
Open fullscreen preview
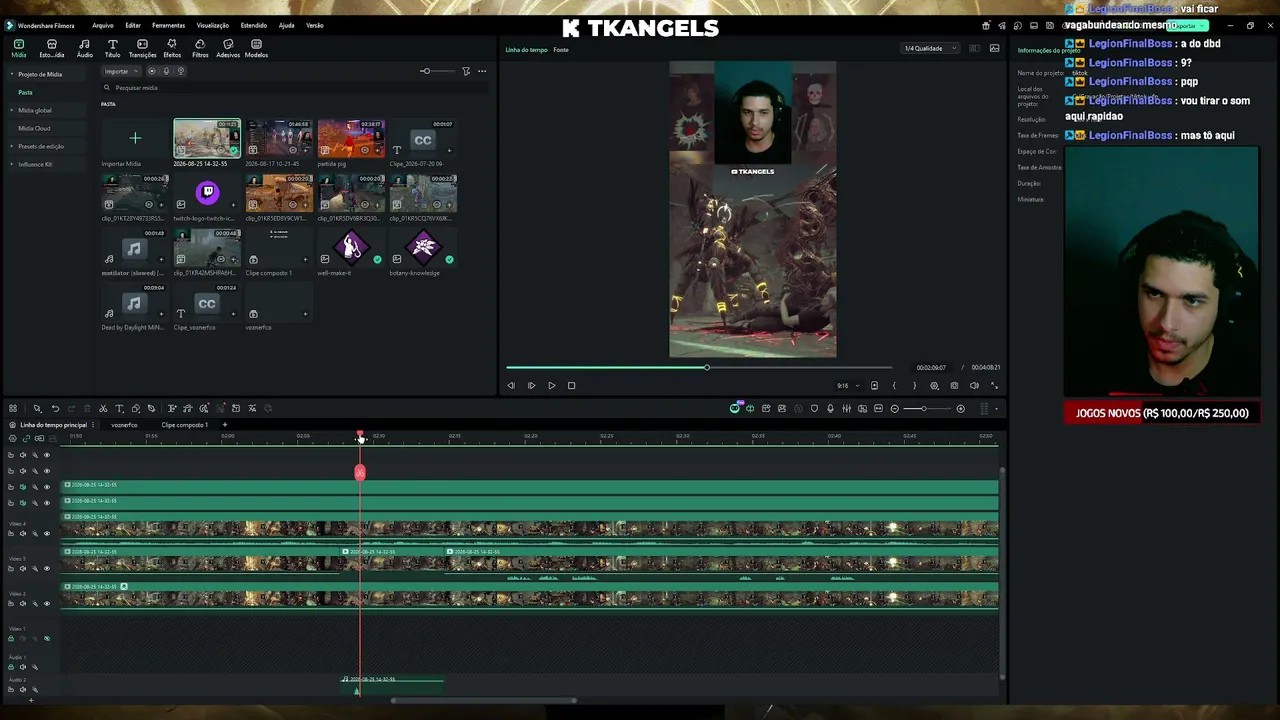pyautogui.click(x=994, y=385)
